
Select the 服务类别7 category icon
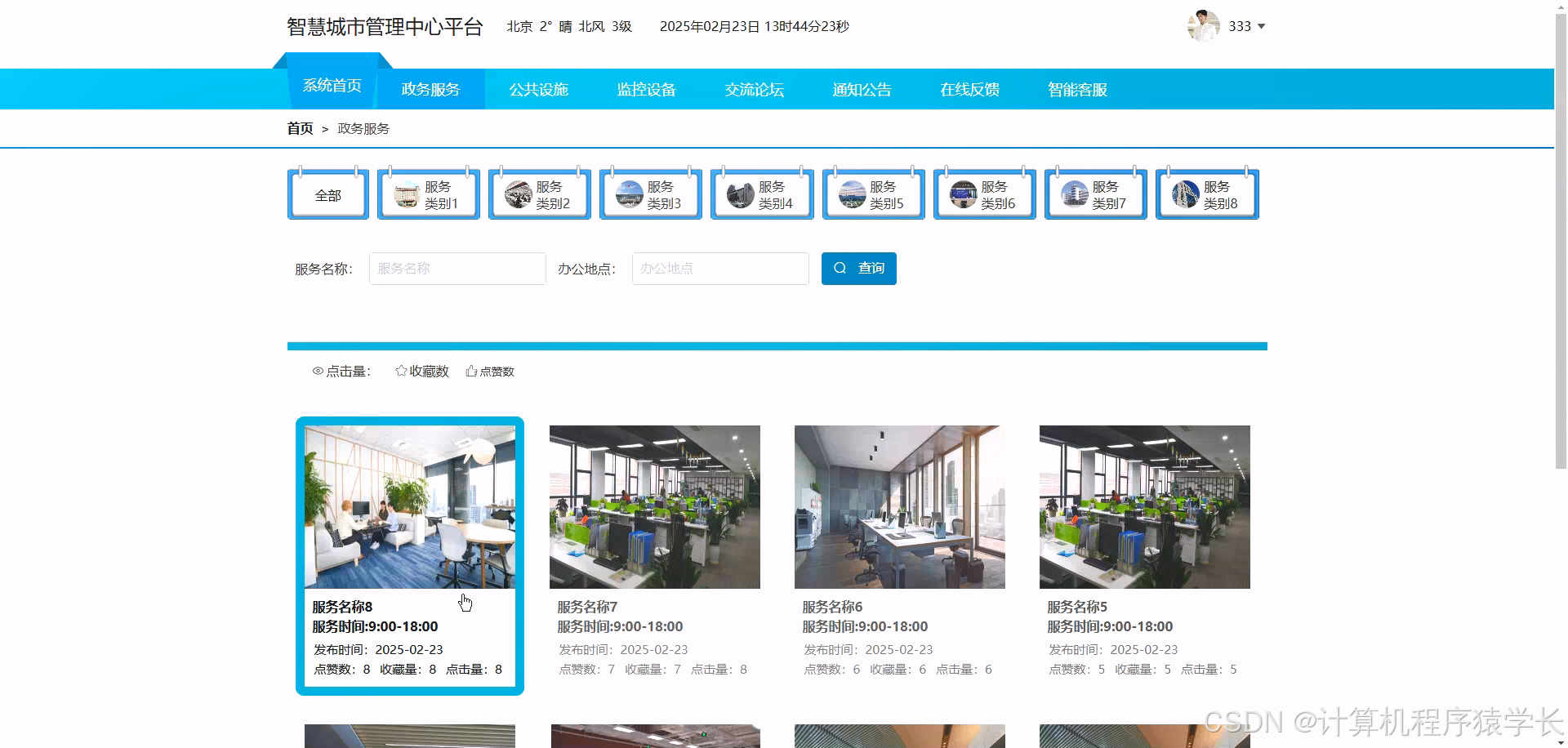(1073, 194)
